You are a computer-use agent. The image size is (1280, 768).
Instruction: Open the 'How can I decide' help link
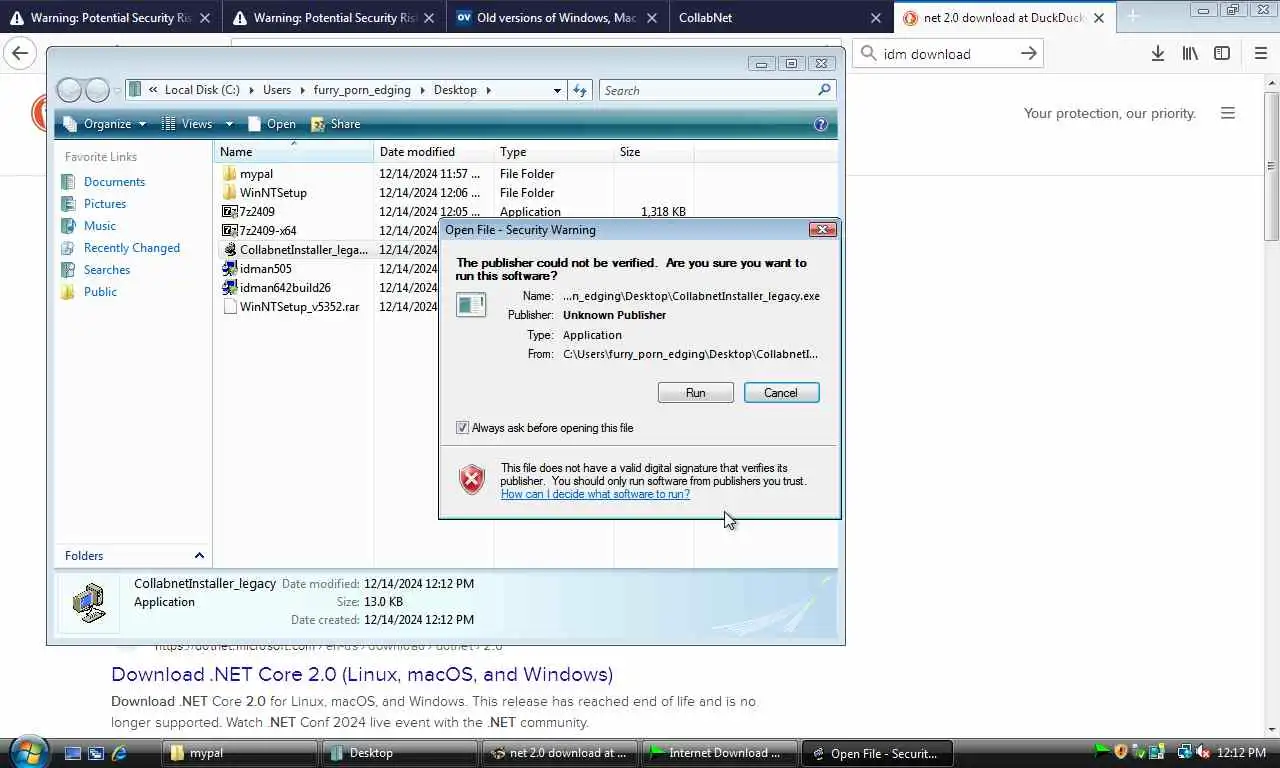[595, 494]
